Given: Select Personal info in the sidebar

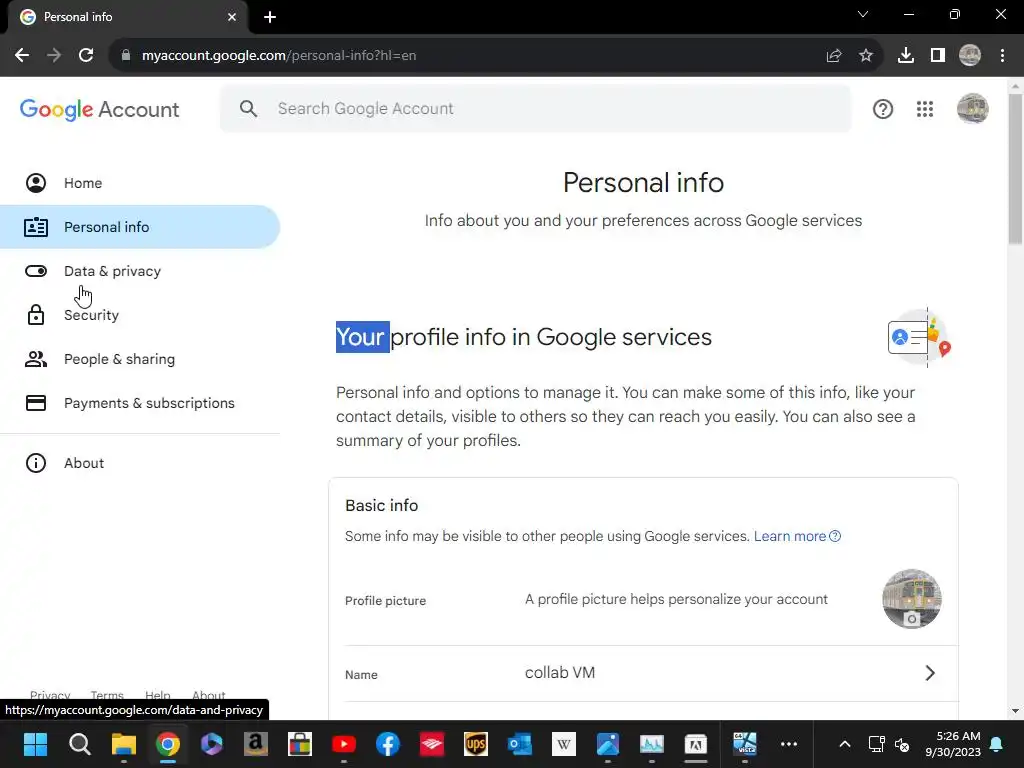Looking at the screenshot, I should pos(140,227).
